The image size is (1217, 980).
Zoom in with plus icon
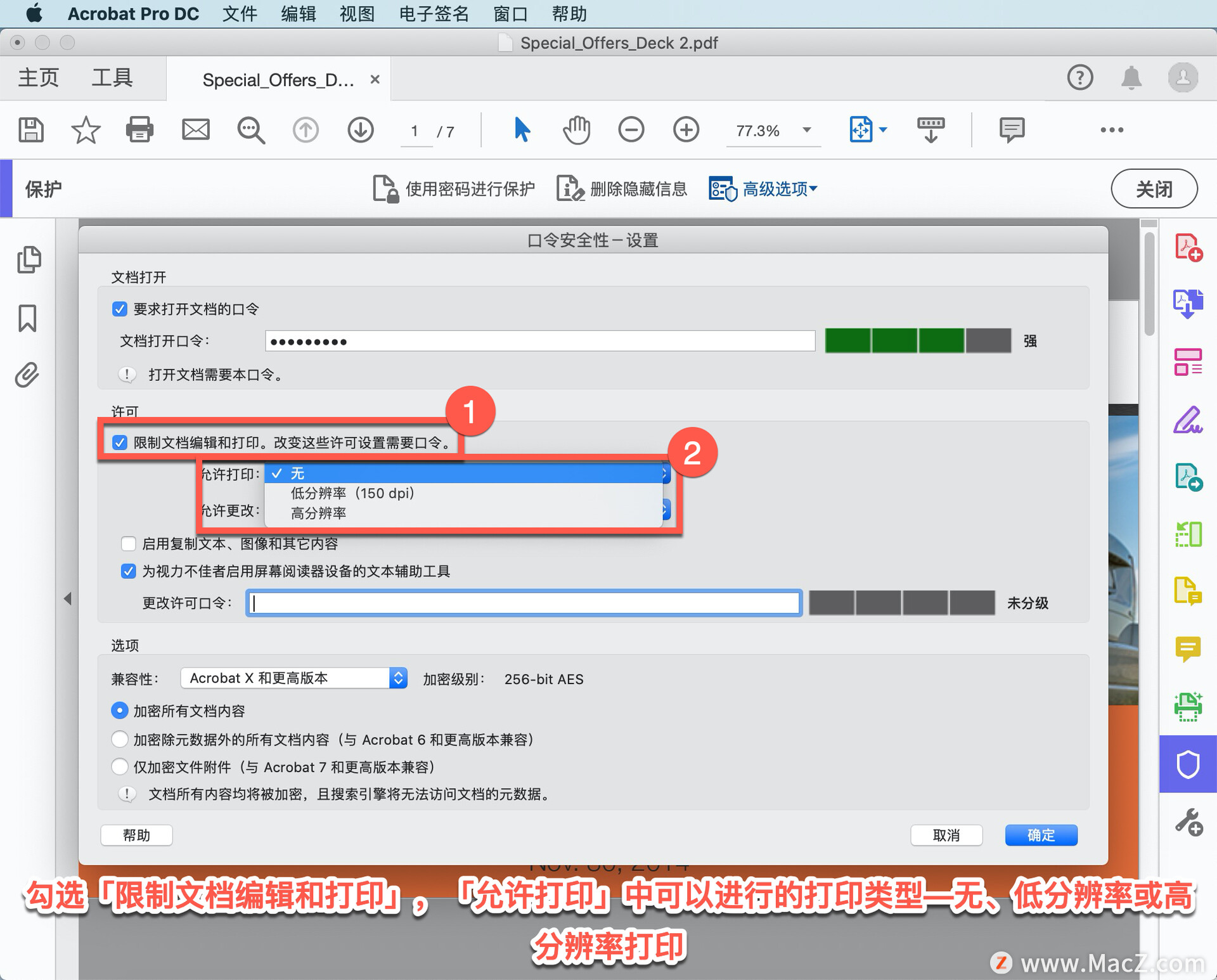tap(686, 130)
